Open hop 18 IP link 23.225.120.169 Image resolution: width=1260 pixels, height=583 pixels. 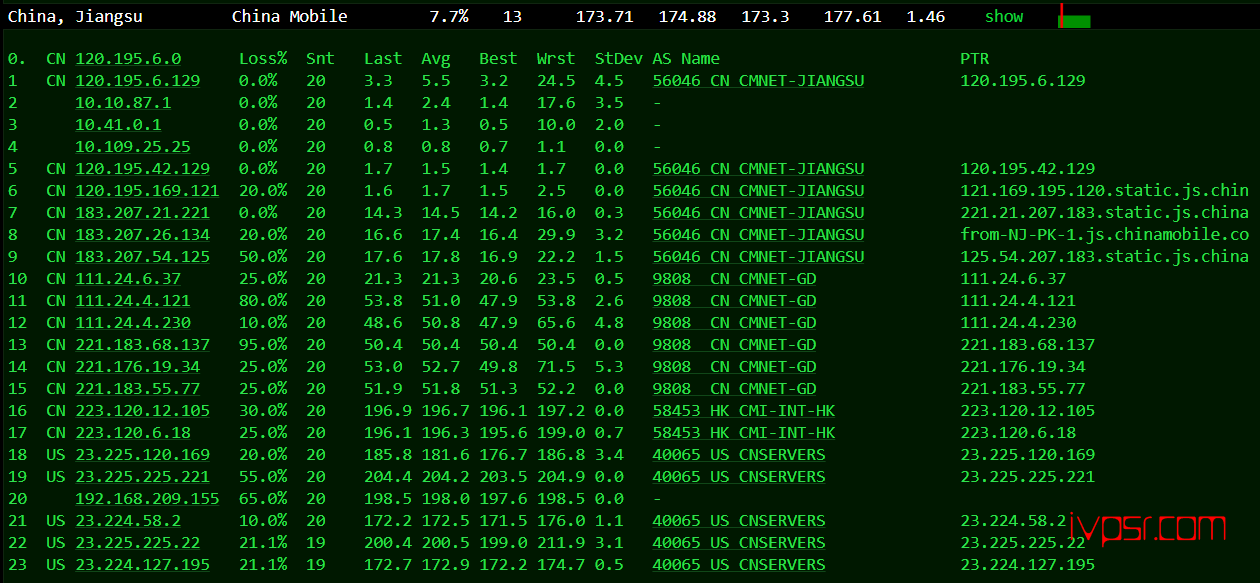[142, 455]
